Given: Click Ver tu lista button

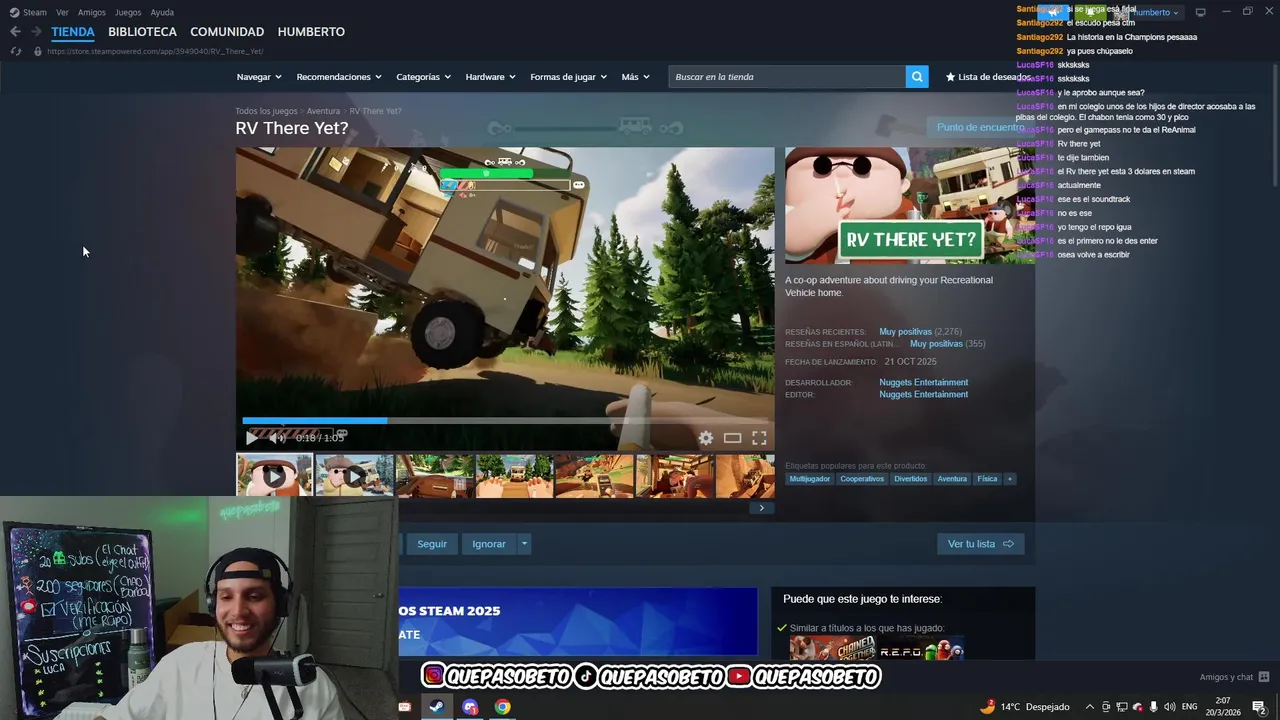Looking at the screenshot, I should coord(980,544).
